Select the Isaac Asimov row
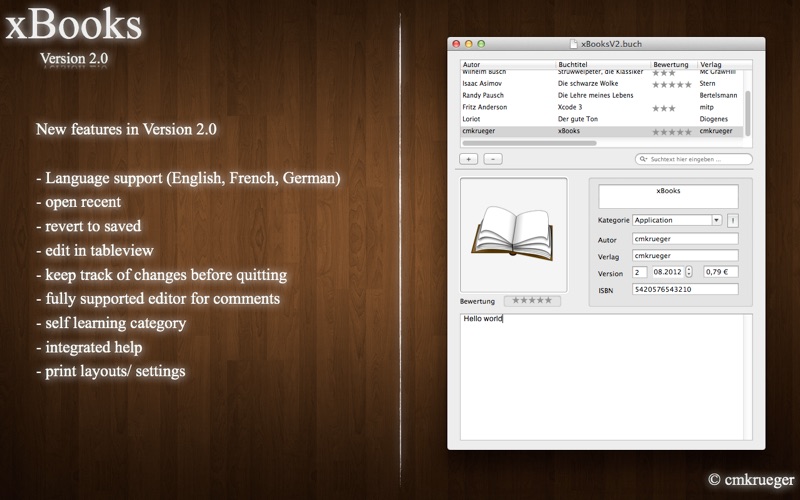The width and height of the screenshot is (800, 500). (x=603, y=84)
